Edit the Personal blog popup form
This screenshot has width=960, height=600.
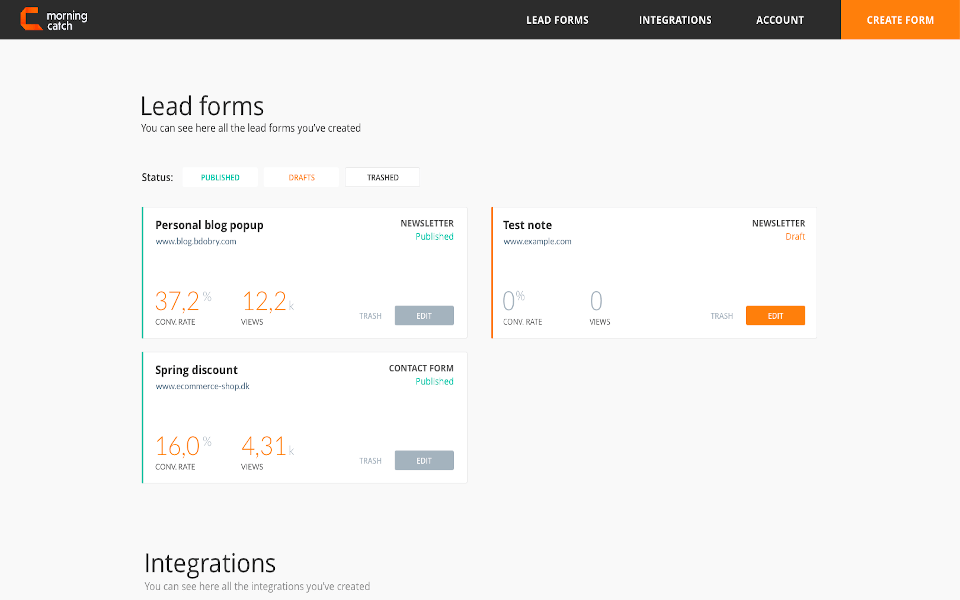click(424, 316)
